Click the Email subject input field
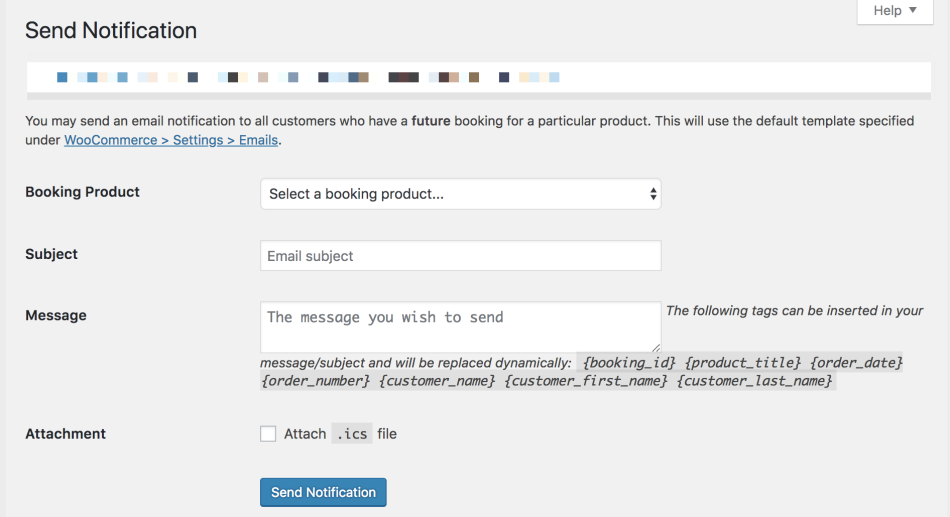Screen dimensions: 950x517 (x=460, y=256)
